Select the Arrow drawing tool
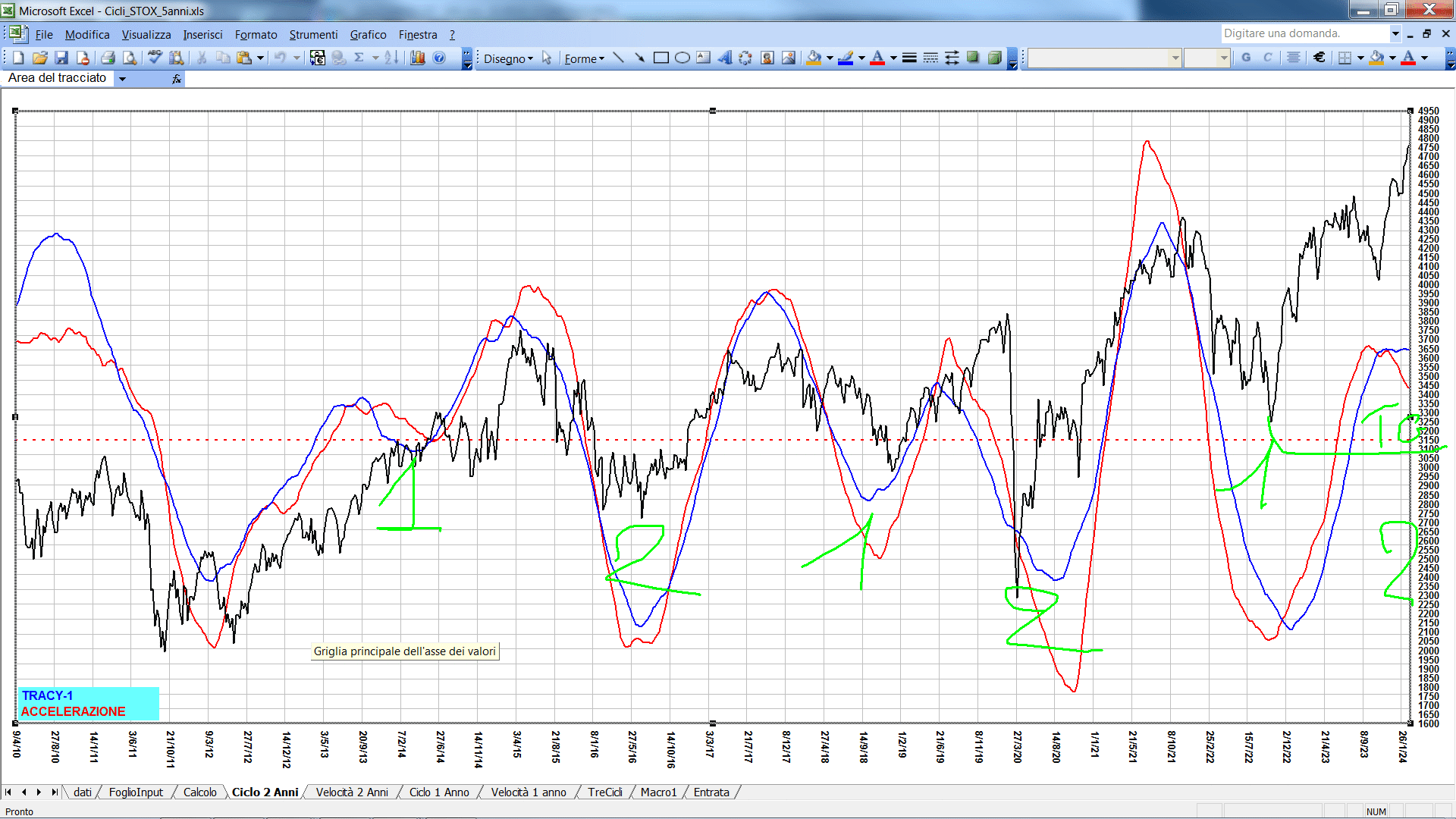 pyautogui.click(x=640, y=58)
